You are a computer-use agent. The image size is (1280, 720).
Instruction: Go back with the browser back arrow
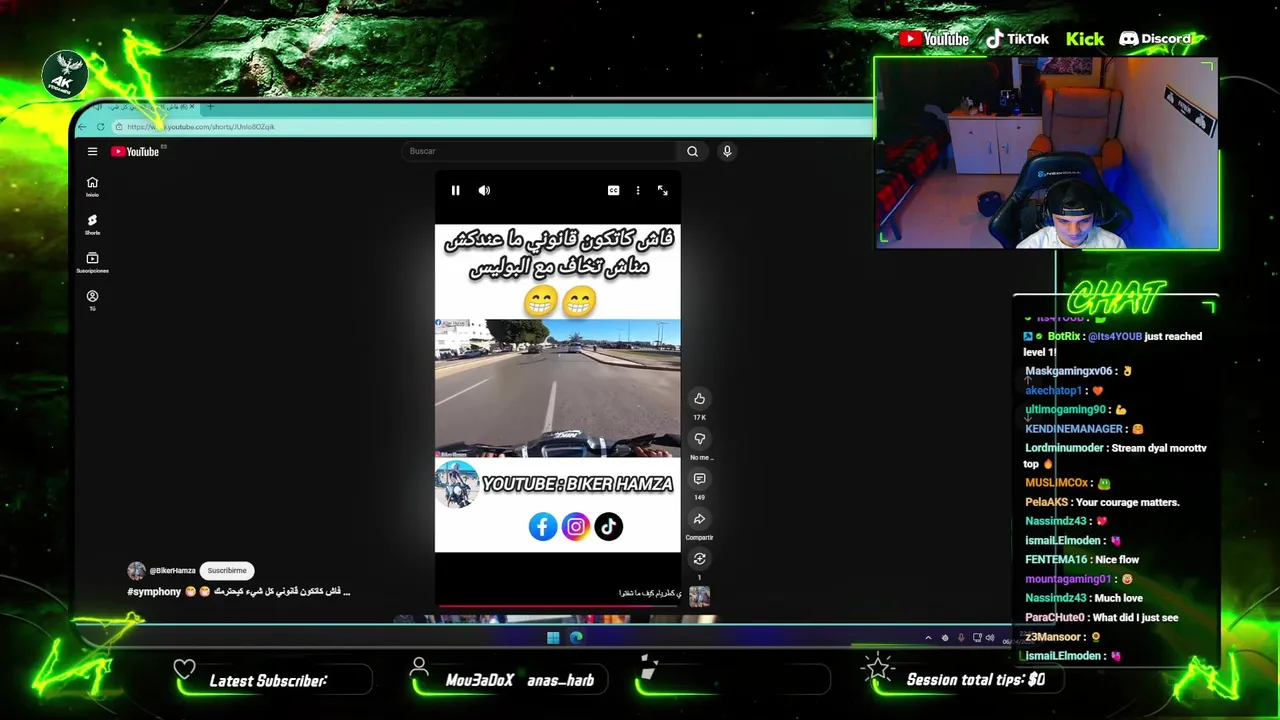click(82, 127)
